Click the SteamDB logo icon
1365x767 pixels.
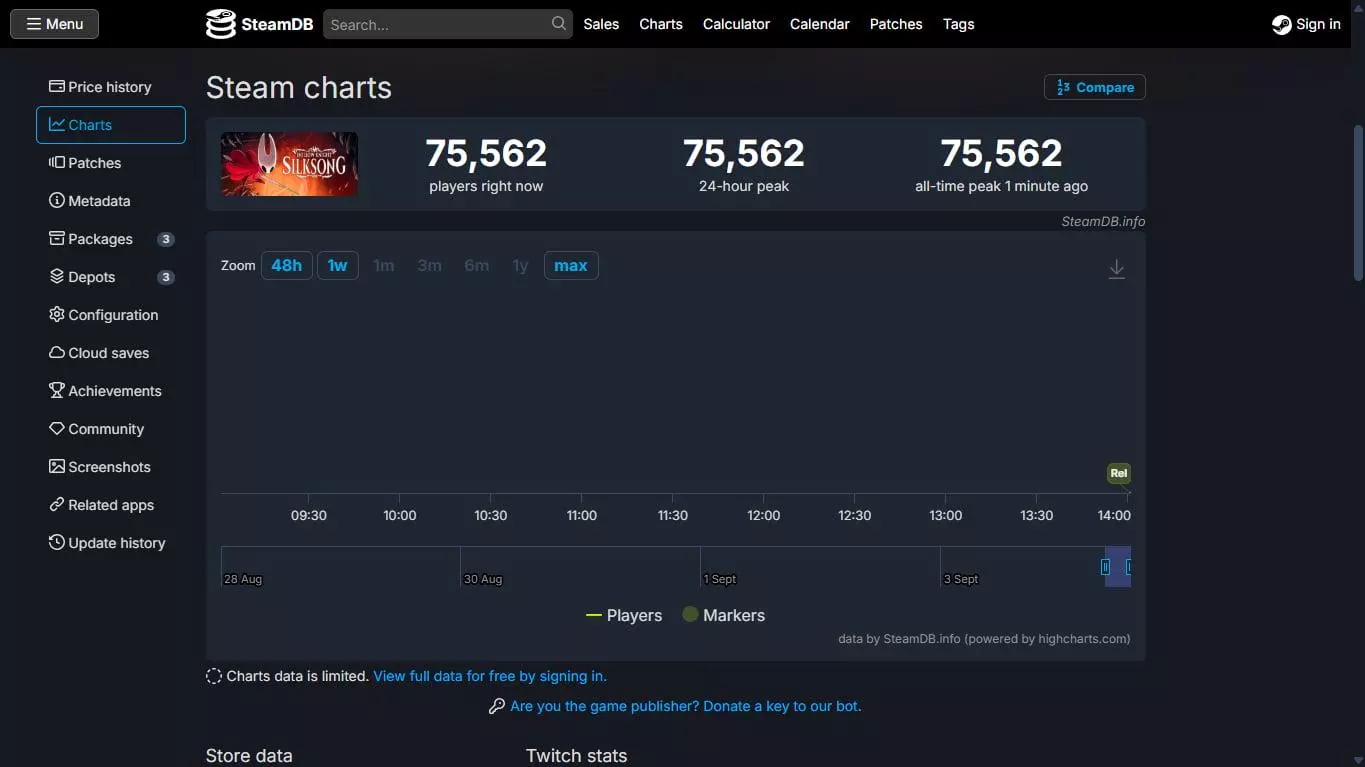[x=220, y=24]
